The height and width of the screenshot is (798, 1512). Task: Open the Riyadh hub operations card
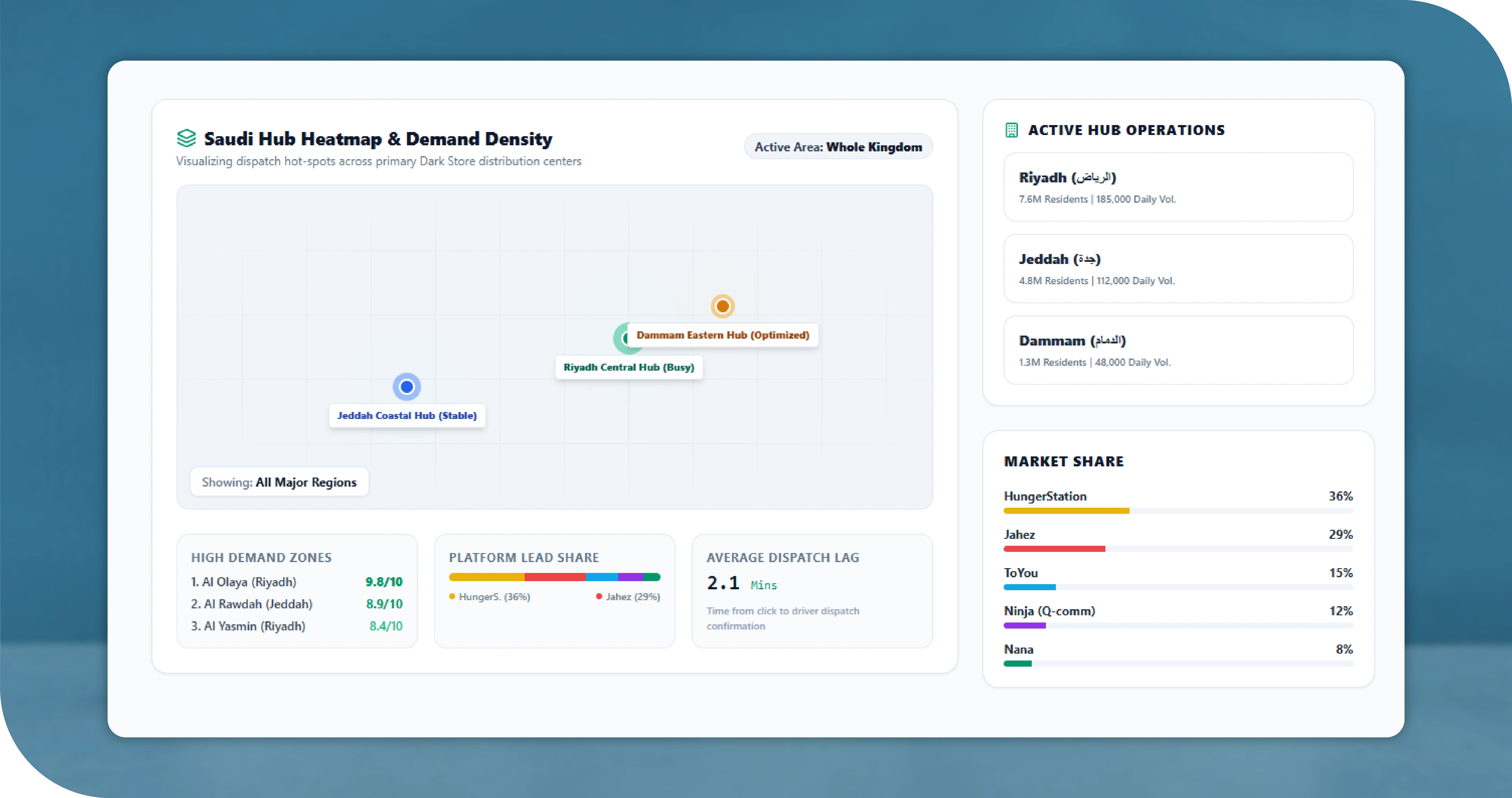(1178, 187)
